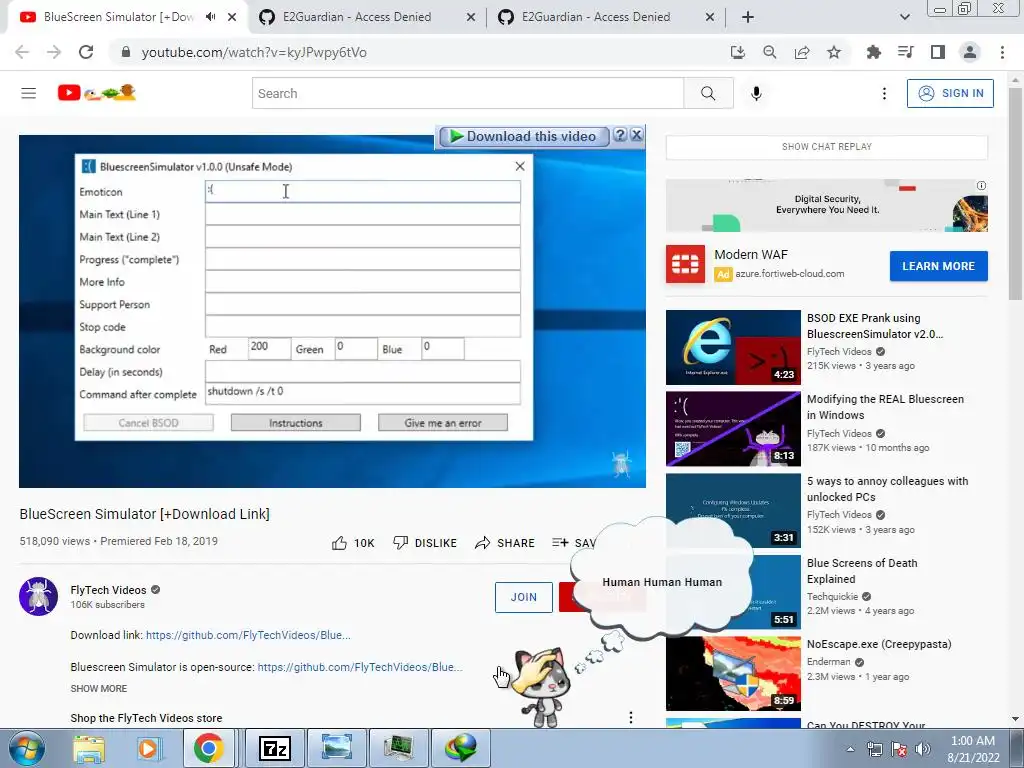Click the SIGN IN button
This screenshot has height=768, width=1024.
click(x=950, y=93)
